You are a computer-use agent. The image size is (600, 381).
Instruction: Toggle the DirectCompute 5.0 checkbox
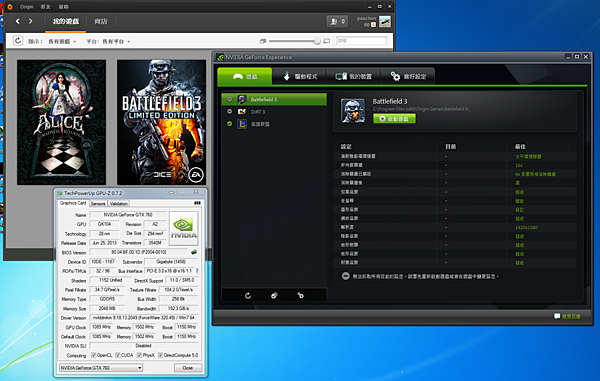pos(161,355)
